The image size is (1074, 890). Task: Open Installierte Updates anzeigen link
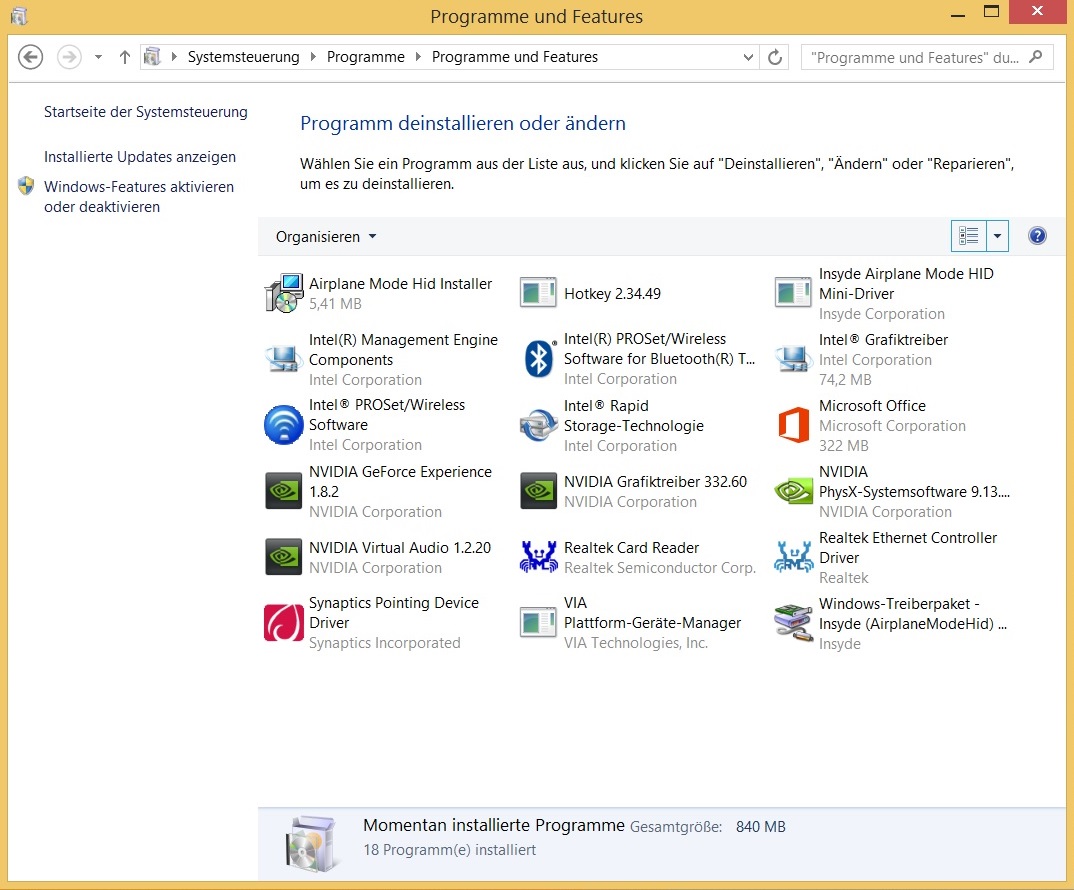pos(140,157)
